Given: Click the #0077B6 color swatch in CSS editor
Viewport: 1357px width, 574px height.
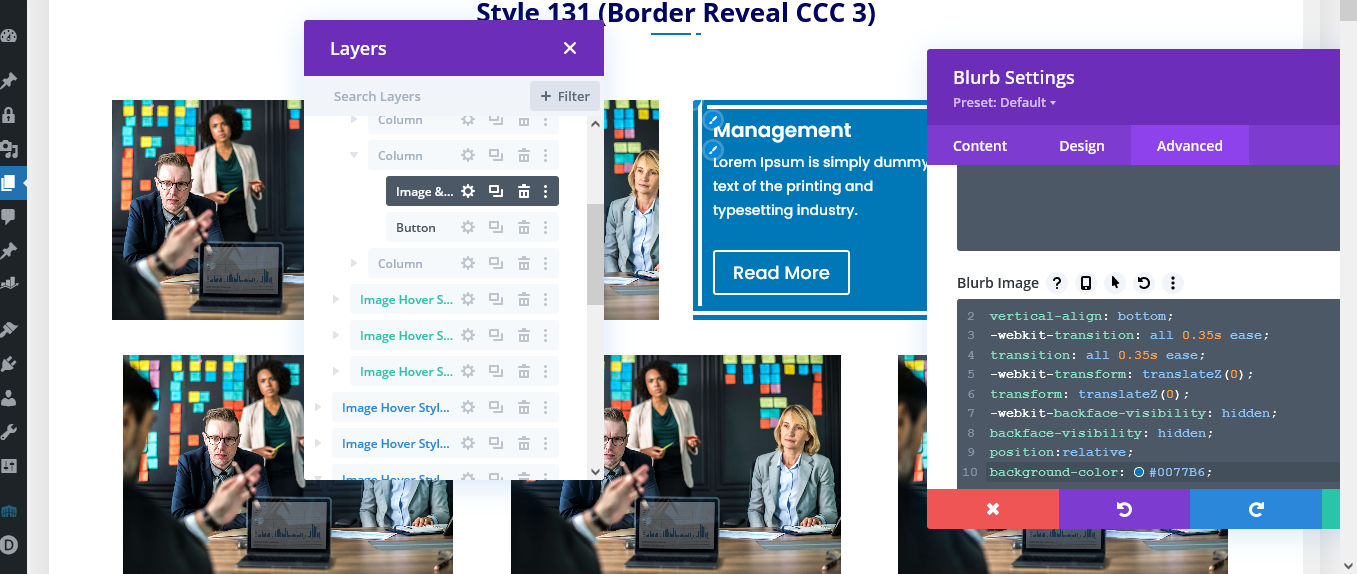Looking at the screenshot, I should (1139, 472).
